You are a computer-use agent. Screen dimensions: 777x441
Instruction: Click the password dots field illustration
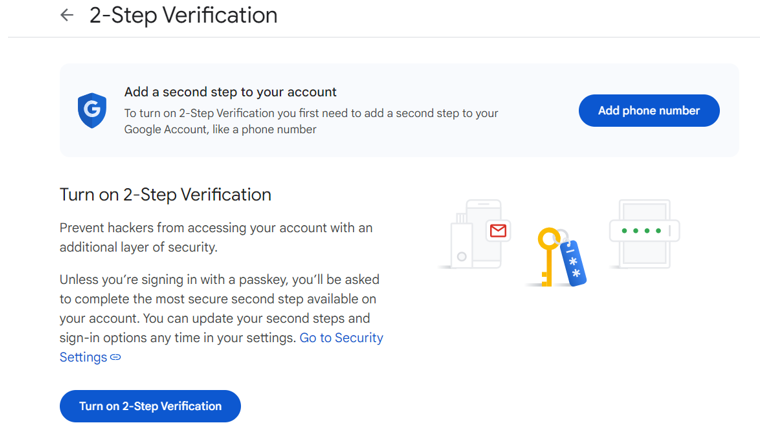pyautogui.click(x=644, y=230)
